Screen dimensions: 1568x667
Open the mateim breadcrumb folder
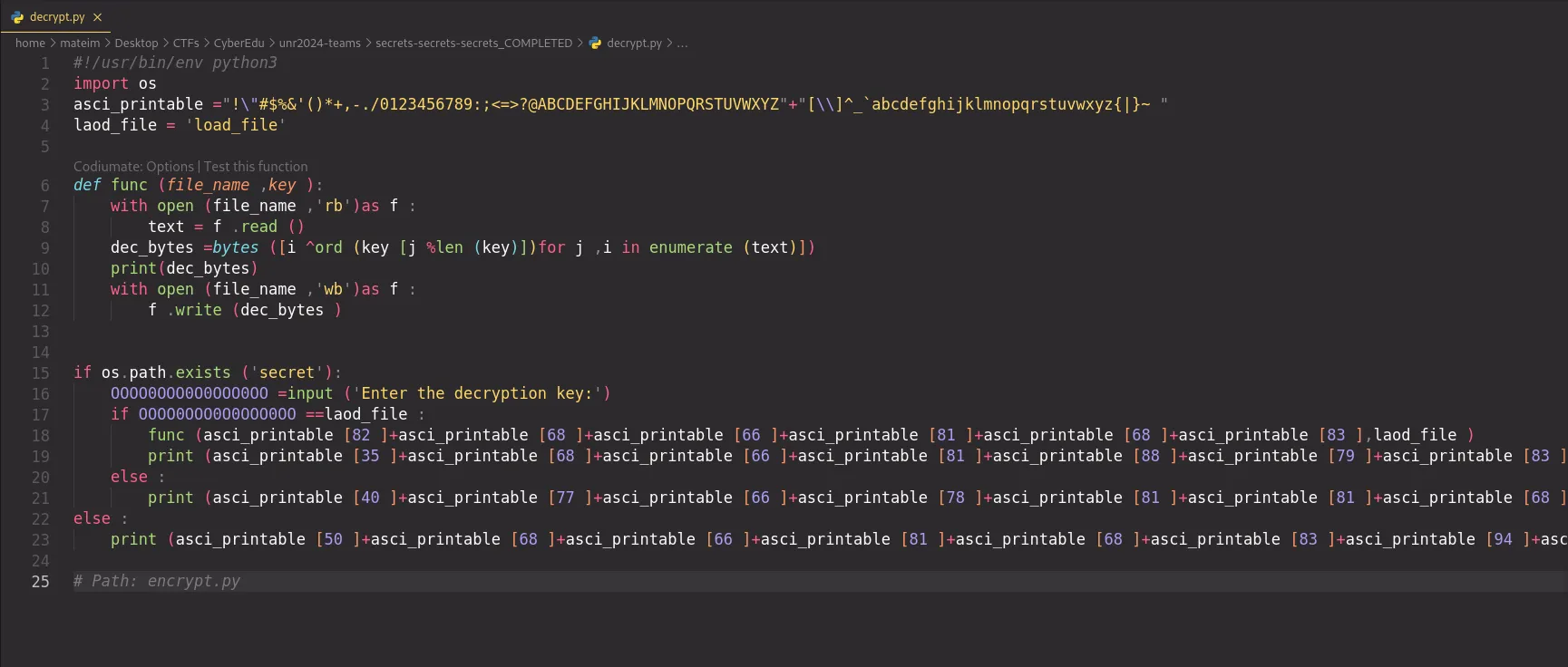point(80,43)
